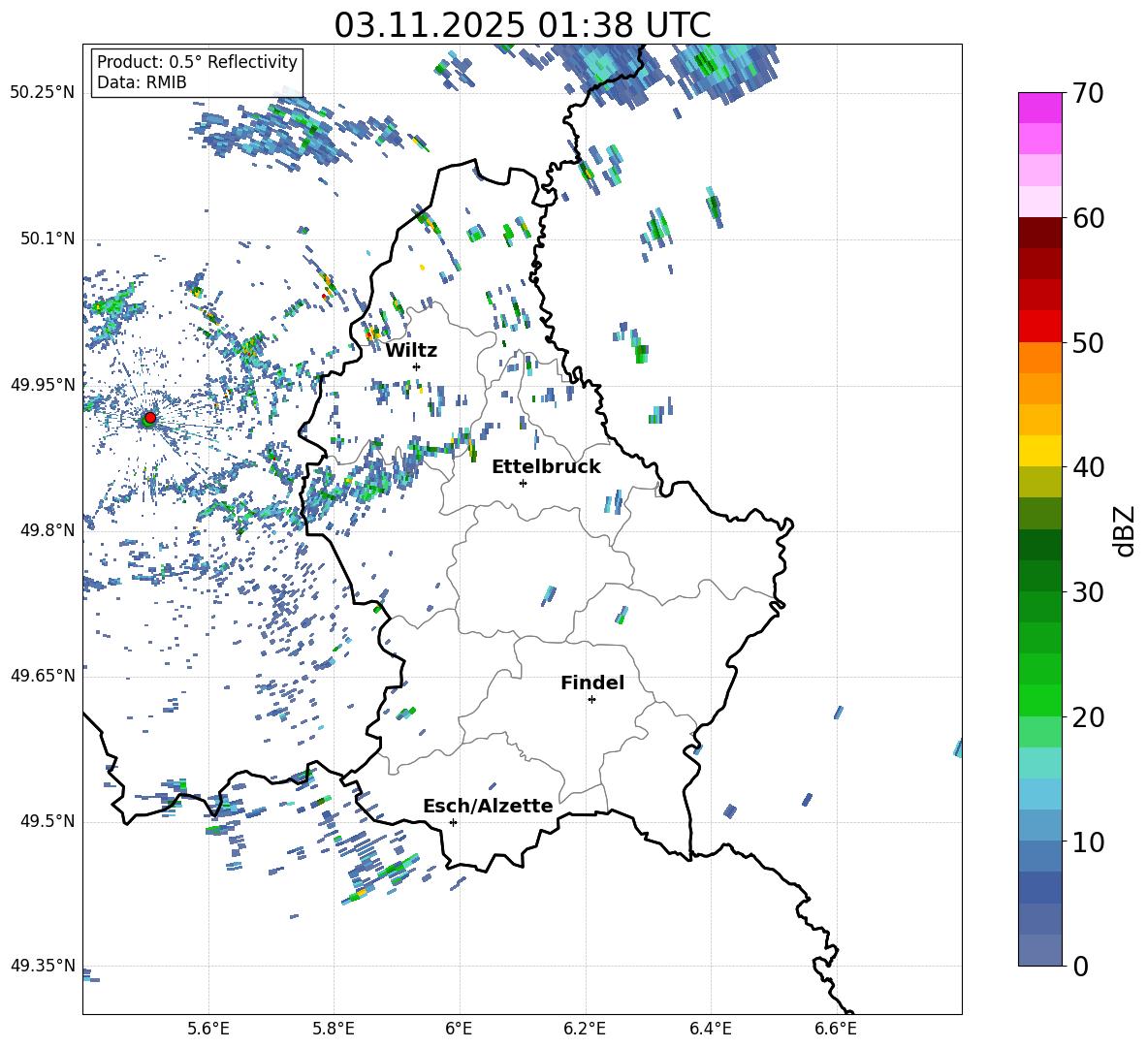Image resolution: width=1148 pixels, height=1048 pixels.
Task: Click the Wiltz station cross marker
Action: point(416,366)
